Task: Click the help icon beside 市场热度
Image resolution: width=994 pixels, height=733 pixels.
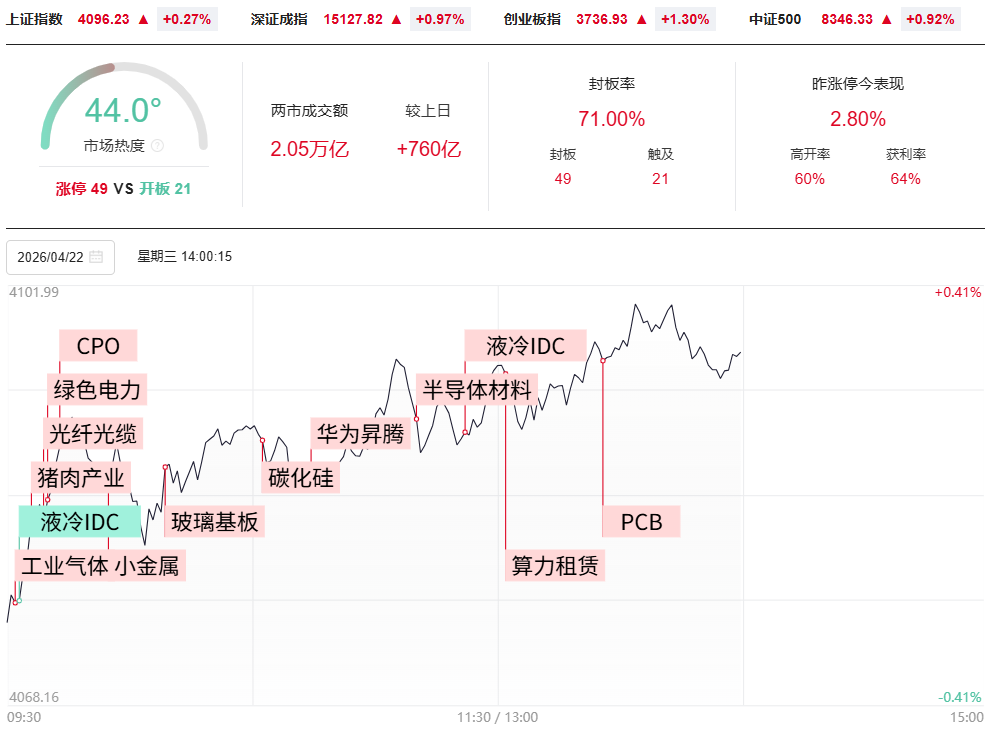Action: (x=157, y=146)
